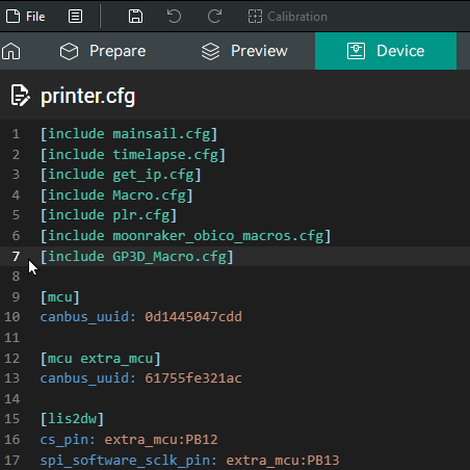Click the "[mcu extra_mcu]" section header
Screen dimensions: 470x470
pos(101,359)
